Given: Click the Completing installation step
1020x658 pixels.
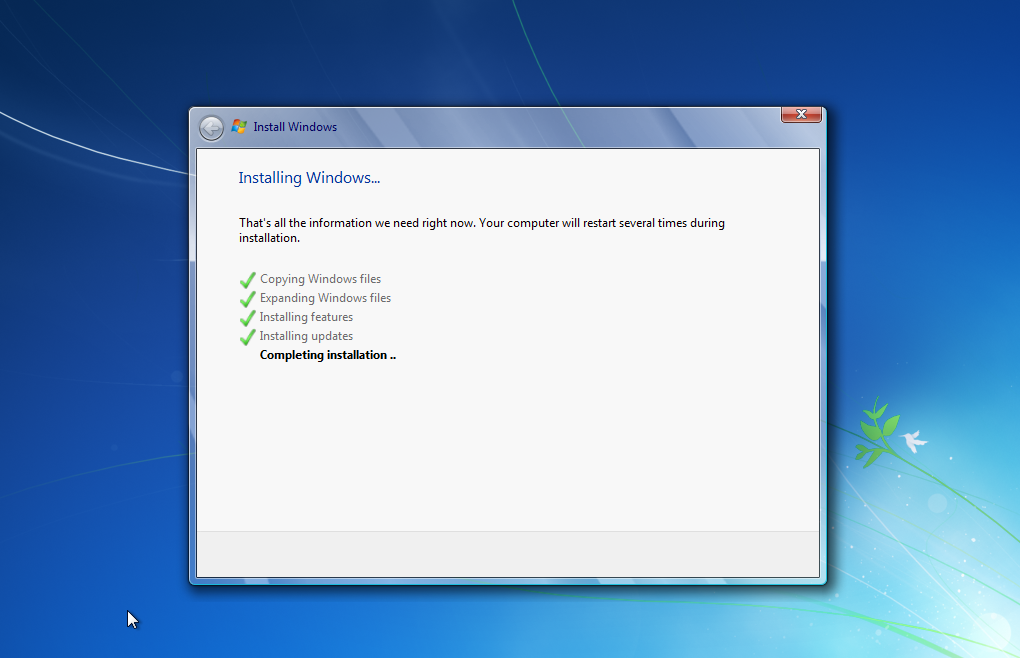Looking at the screenshot, I should coord(328,355).
